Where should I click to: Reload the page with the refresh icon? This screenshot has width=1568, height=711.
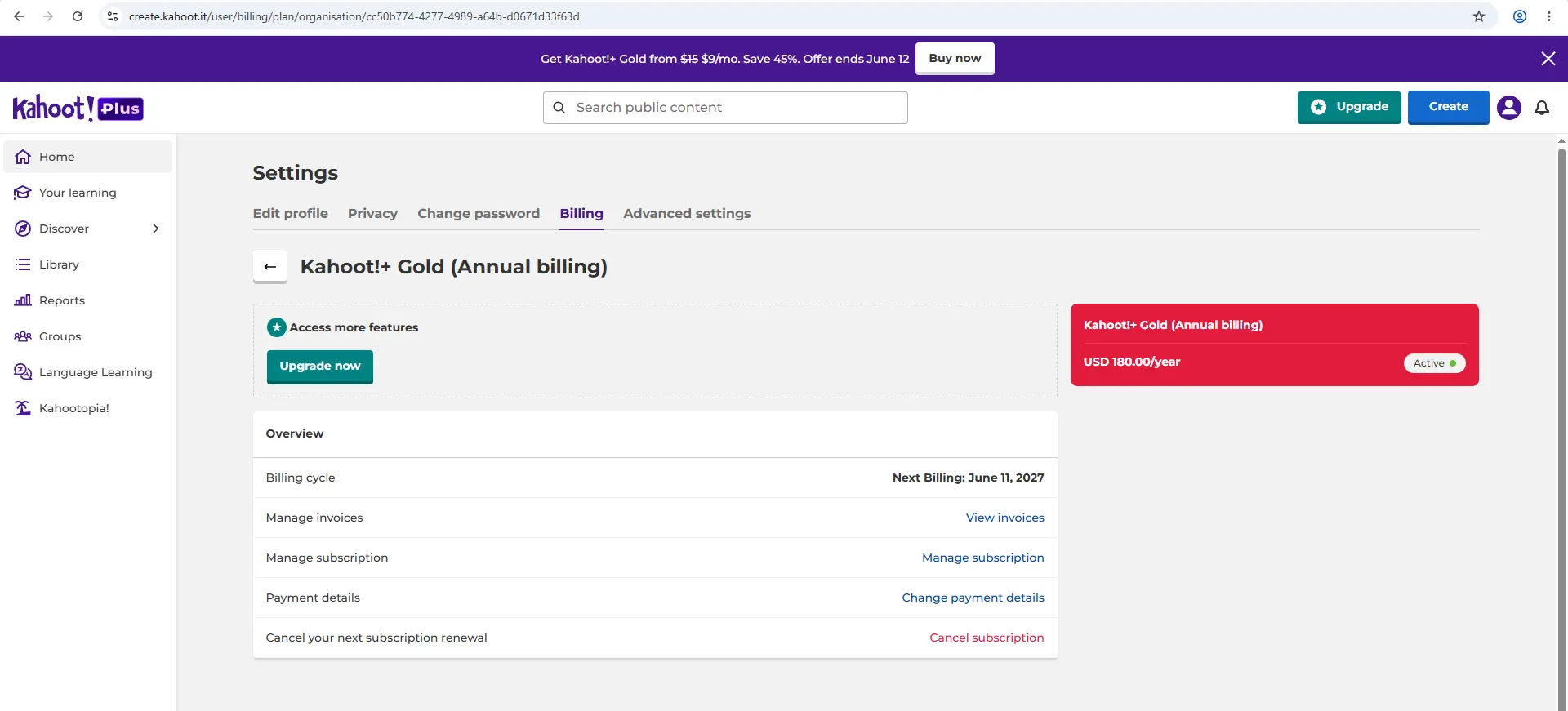tap(78, 16)
